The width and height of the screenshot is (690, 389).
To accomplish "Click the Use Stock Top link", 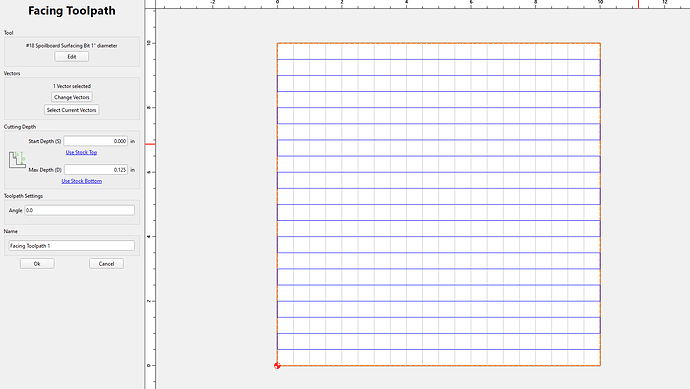I will tap(81, 152).
